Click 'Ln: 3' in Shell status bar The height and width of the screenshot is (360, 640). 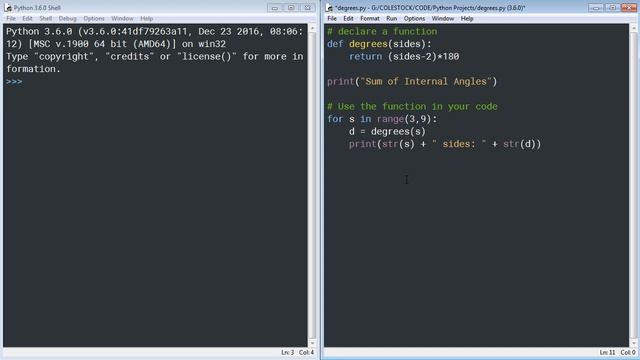[287, 352]
